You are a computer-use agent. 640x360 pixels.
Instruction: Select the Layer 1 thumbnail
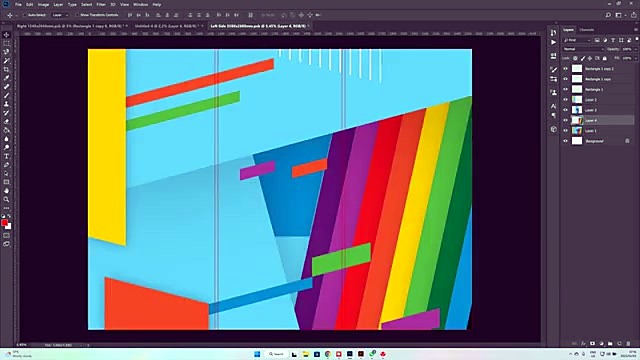click(577, 131)
